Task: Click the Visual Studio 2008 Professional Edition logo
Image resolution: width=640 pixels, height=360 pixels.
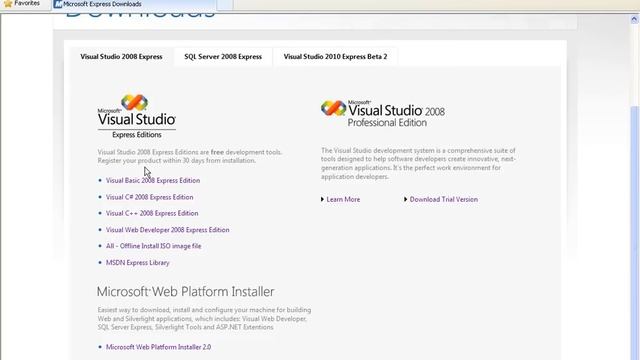Action: point(383,113)
